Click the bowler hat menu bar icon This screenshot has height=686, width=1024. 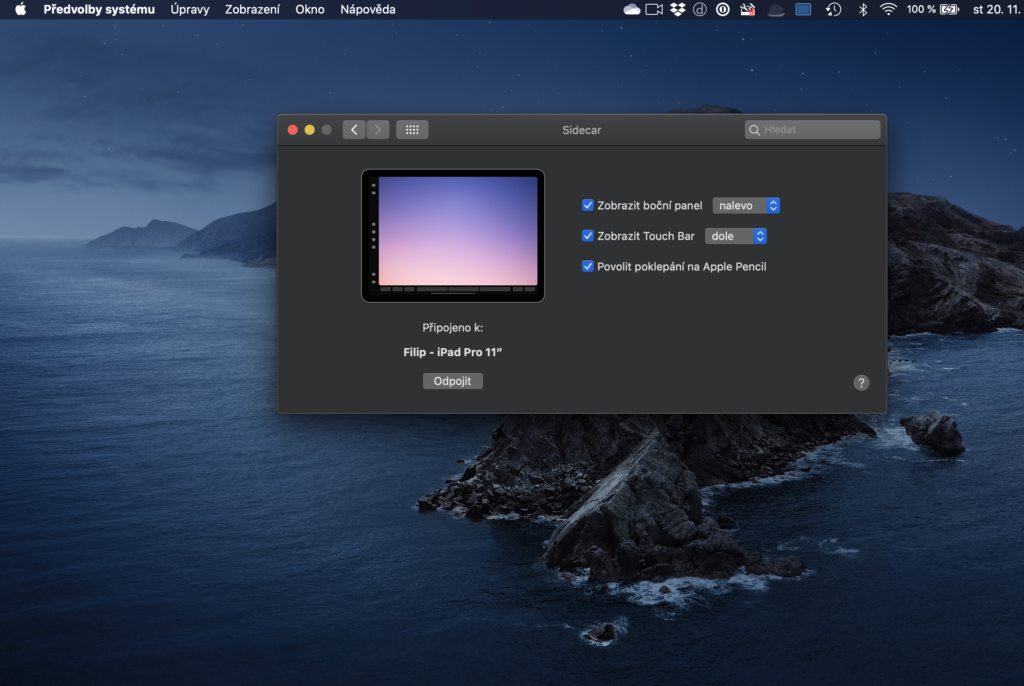[x=775, y=9]
